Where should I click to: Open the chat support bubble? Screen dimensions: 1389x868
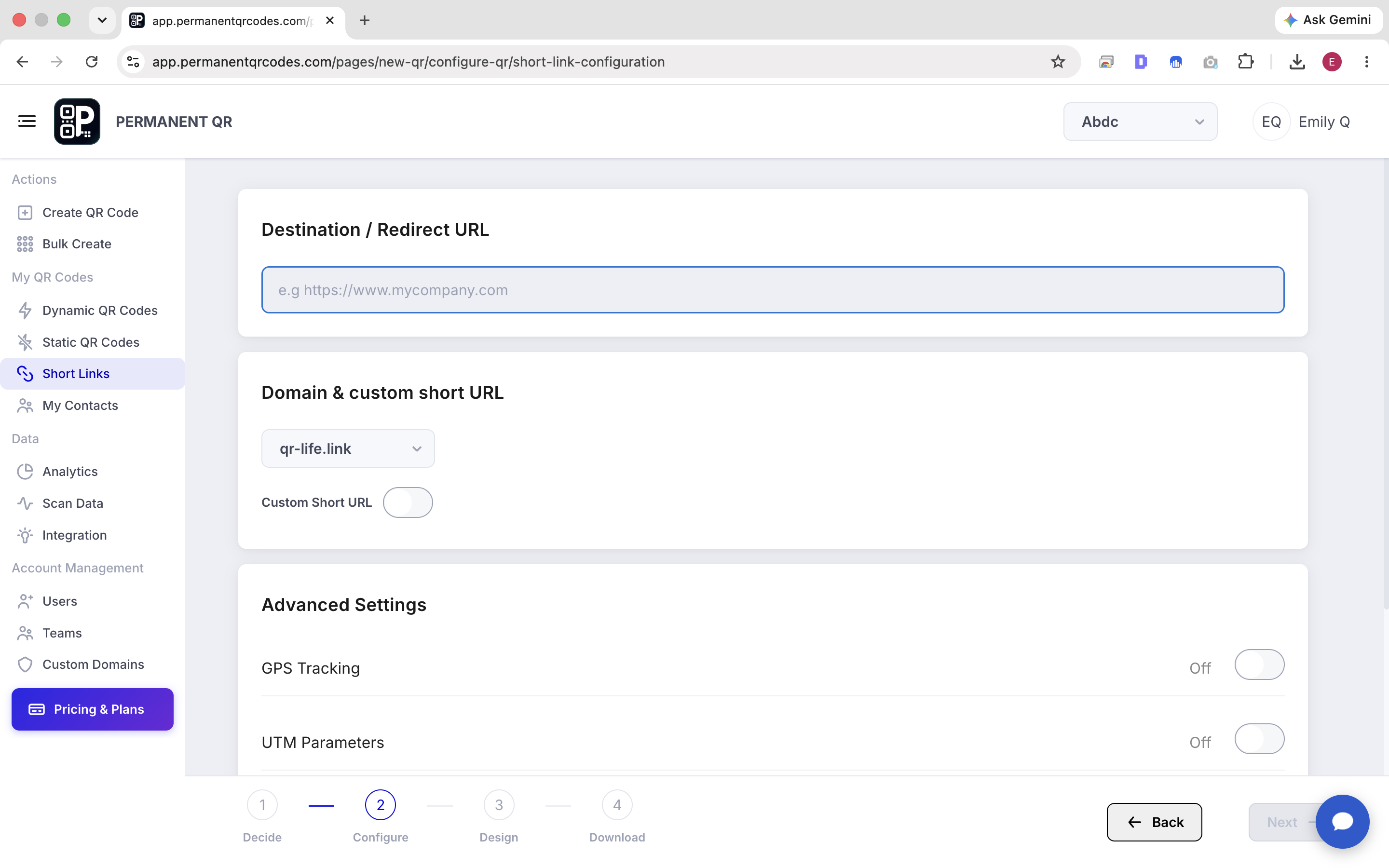tap(1342, 822)
